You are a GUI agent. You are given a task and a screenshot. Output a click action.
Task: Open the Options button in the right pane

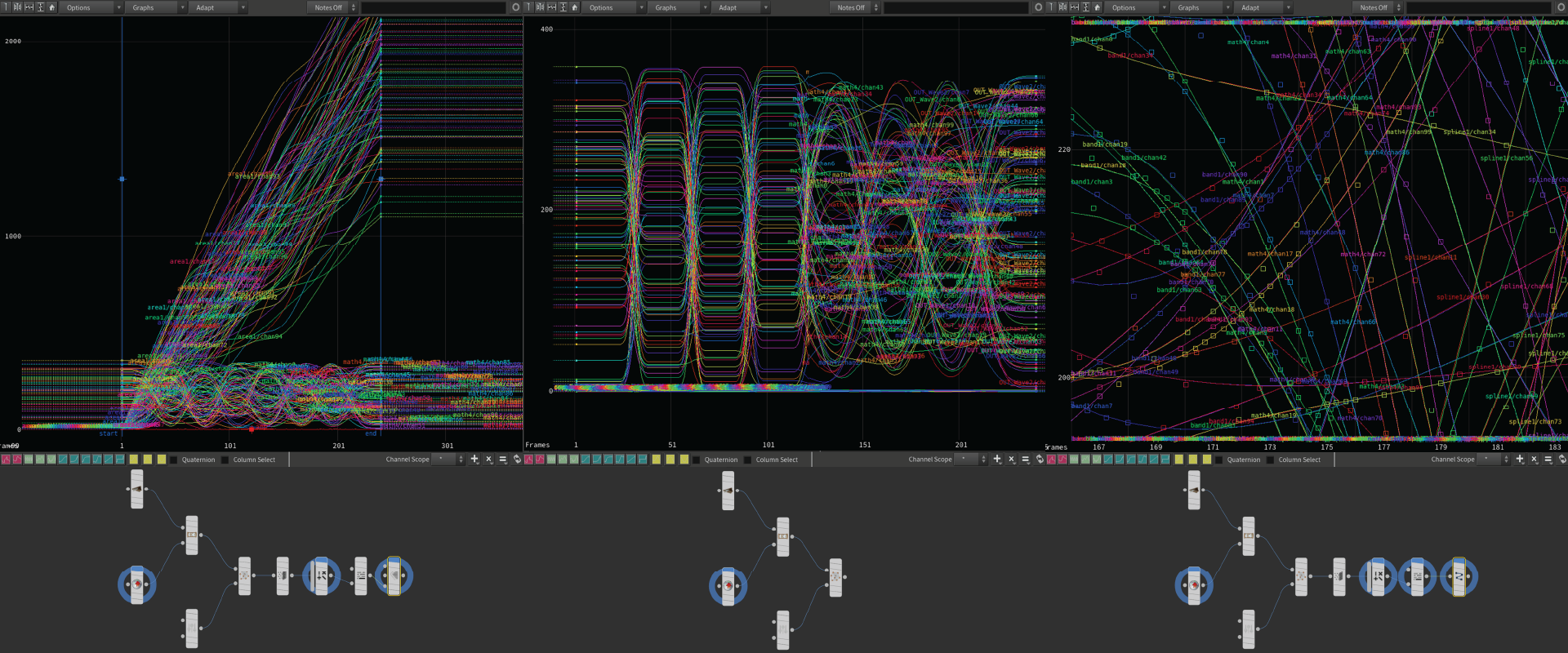click(x=1137, y=7)
